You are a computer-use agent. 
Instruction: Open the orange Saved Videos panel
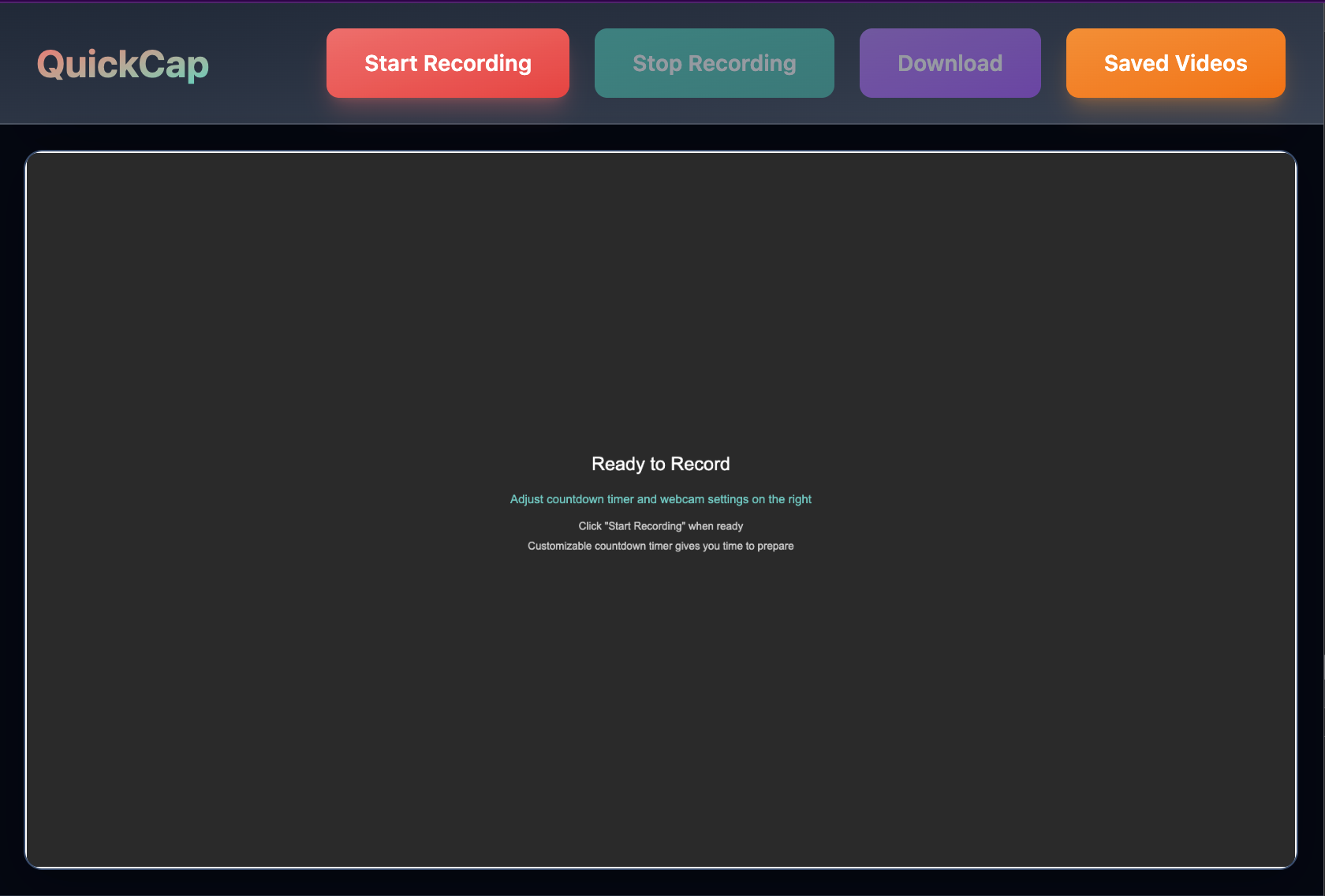click(x=1175, y=63)
